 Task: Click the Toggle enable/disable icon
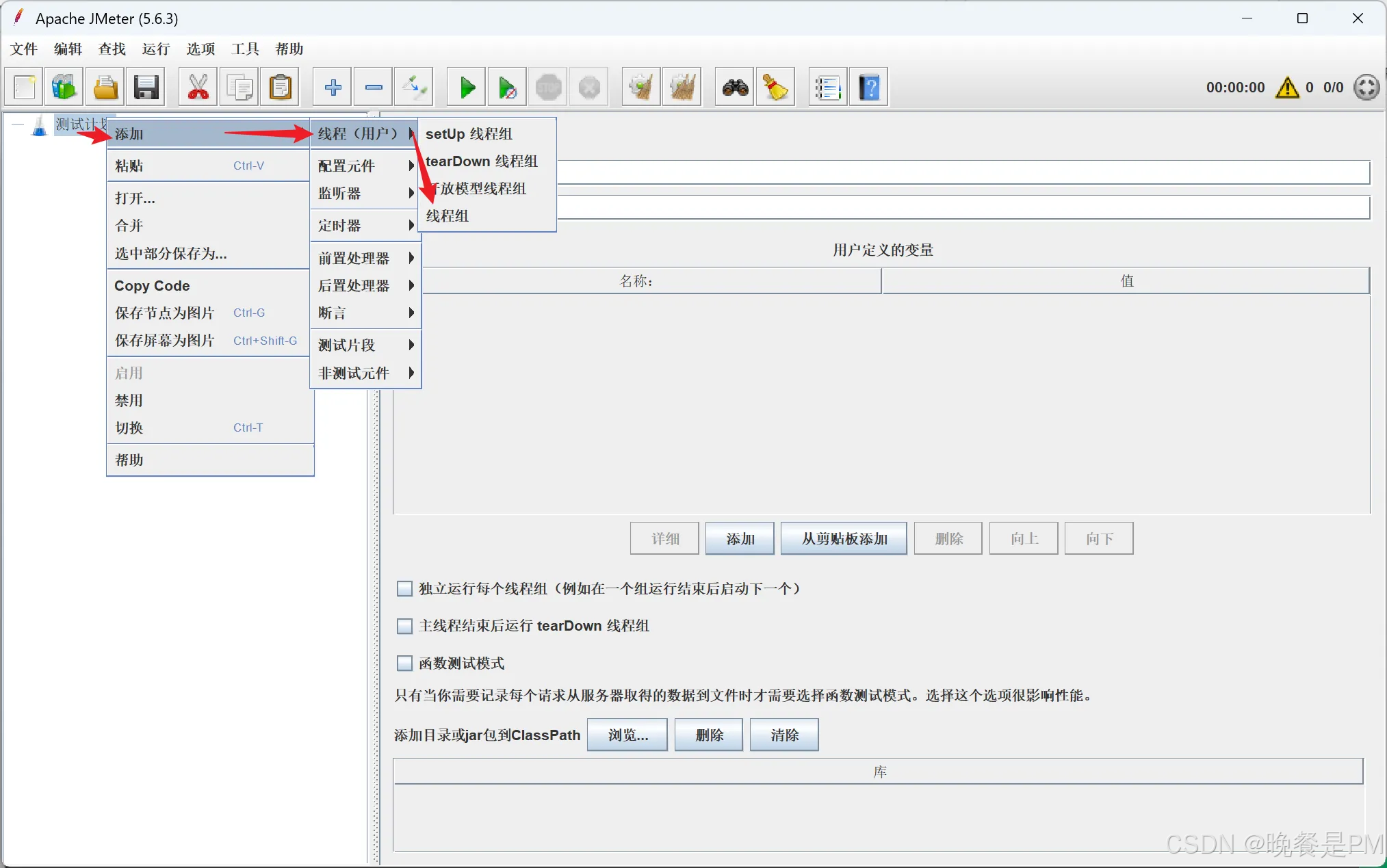[x=415, y=88]
